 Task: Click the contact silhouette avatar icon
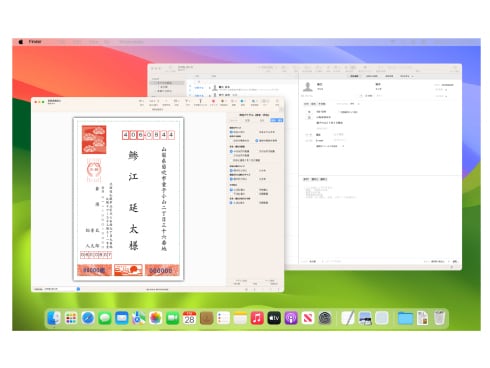308,87
